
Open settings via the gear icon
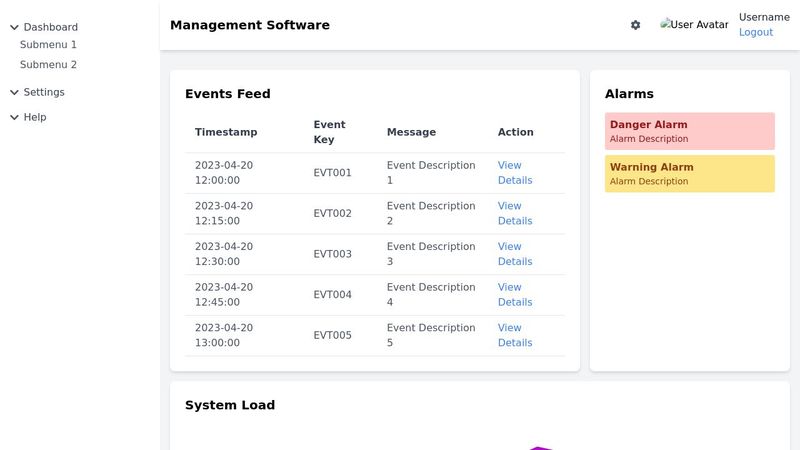point(635,25)
